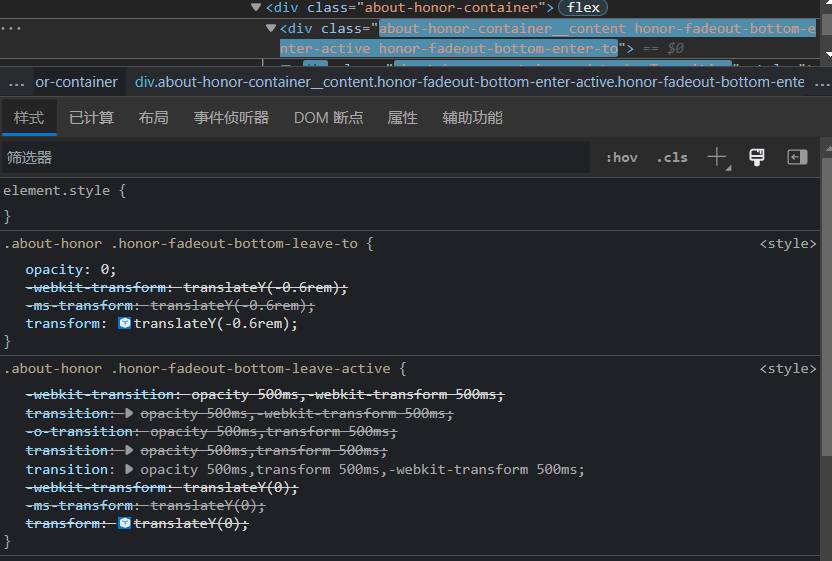832x561 pixels.
Task: Select or-container breadcrumb item
Action: [x=76, y=82]
